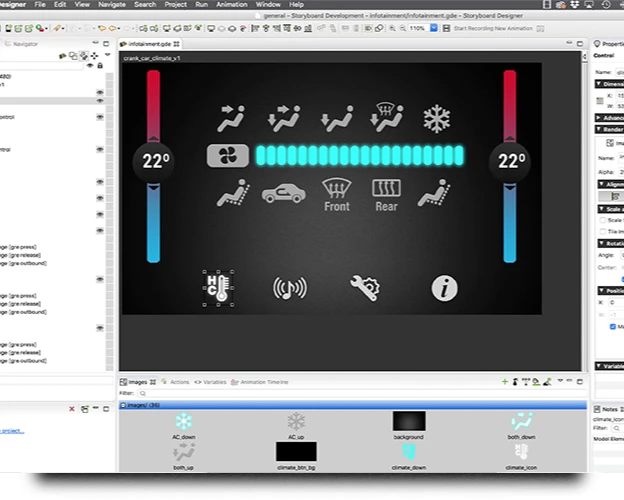Select the infotainment.gde editor tab
624x500 pixels.
(x=150, y=44)
